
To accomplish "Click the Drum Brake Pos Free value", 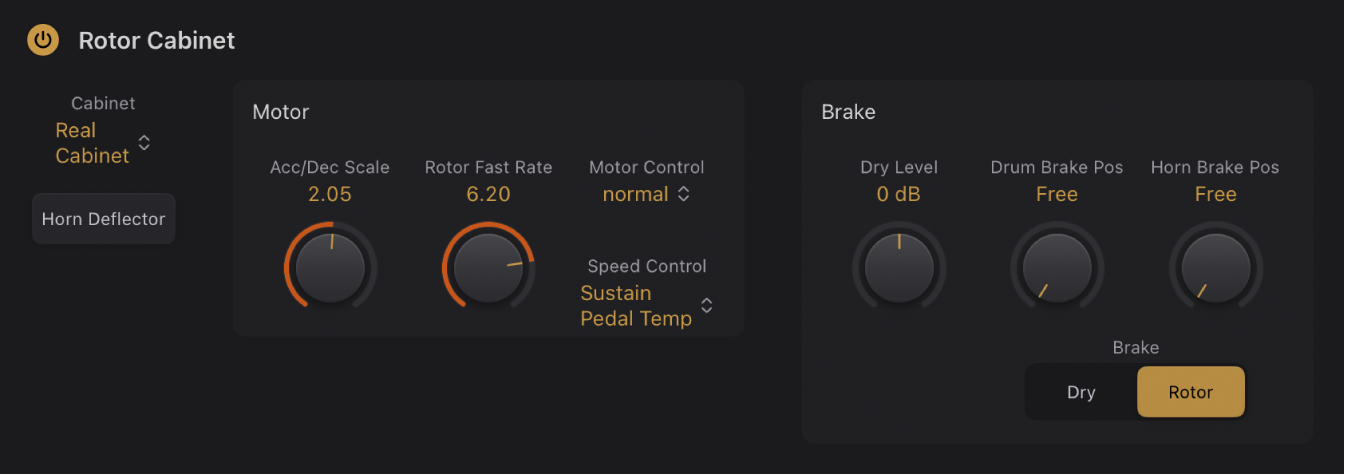I will [1057, 194].
